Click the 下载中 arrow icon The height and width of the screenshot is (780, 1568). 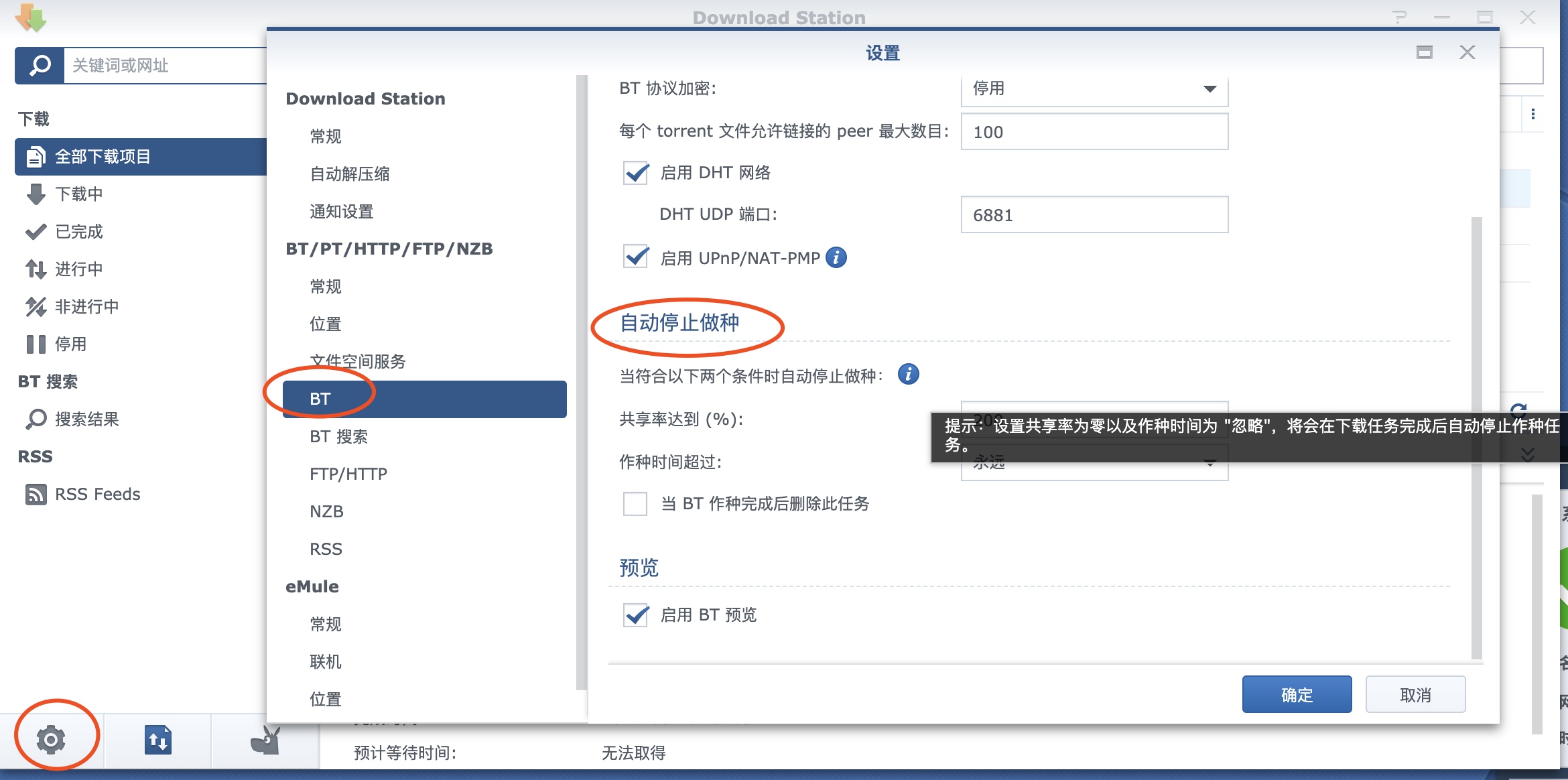36,194
